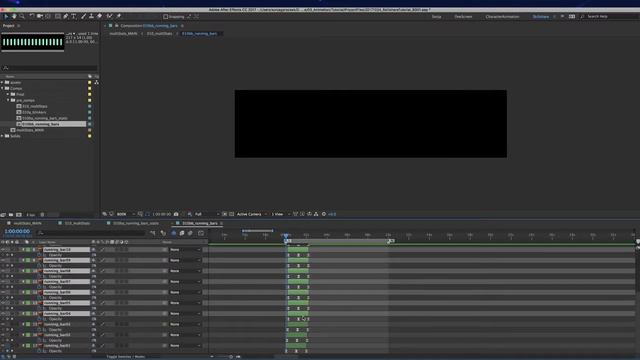Open the Active Camera 3D view dropdown
The height and width of the screenshot is (360, 640).
[251, 214]
